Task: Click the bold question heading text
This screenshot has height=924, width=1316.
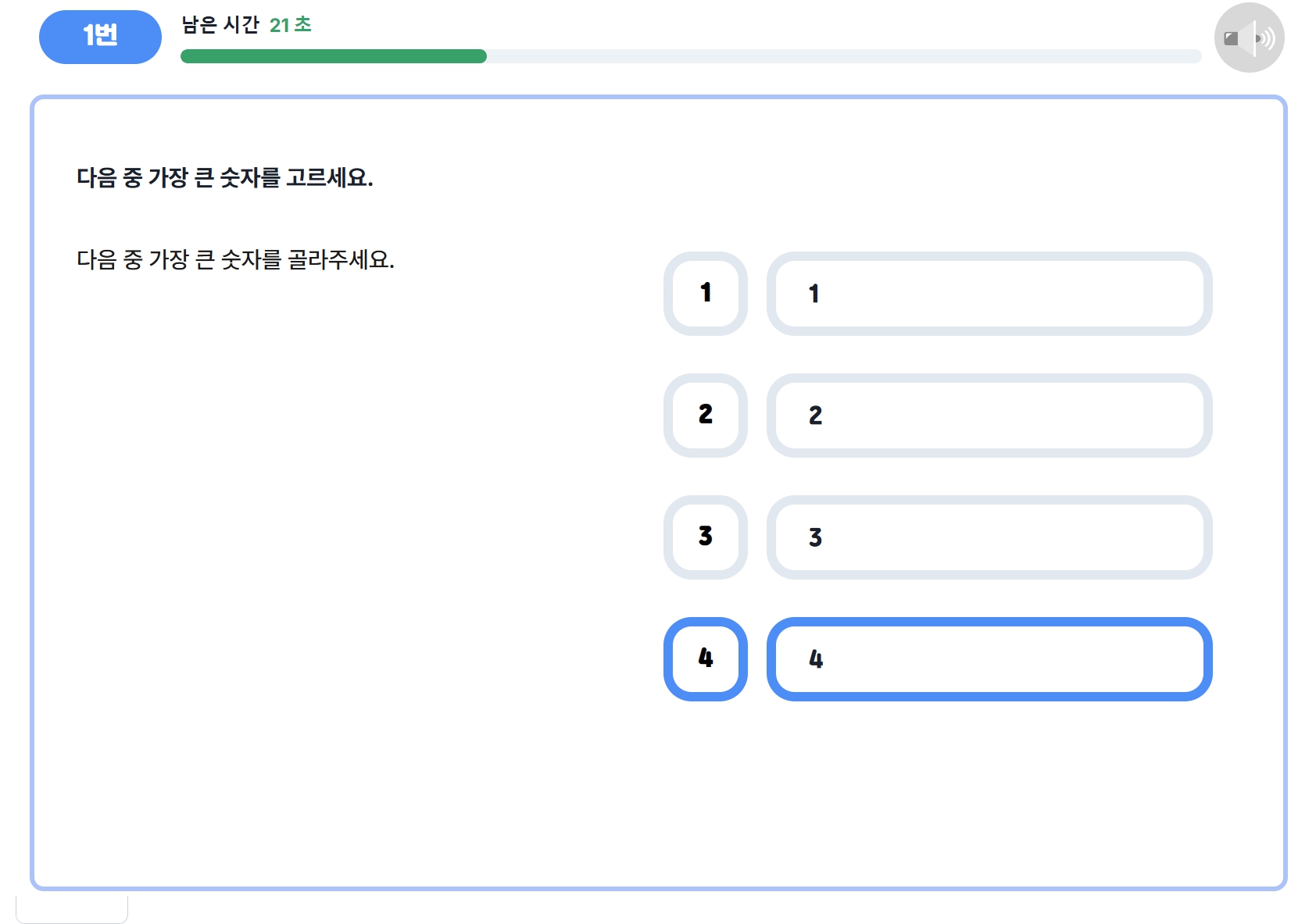Action: pyautogui.click(x=225, y=178)
